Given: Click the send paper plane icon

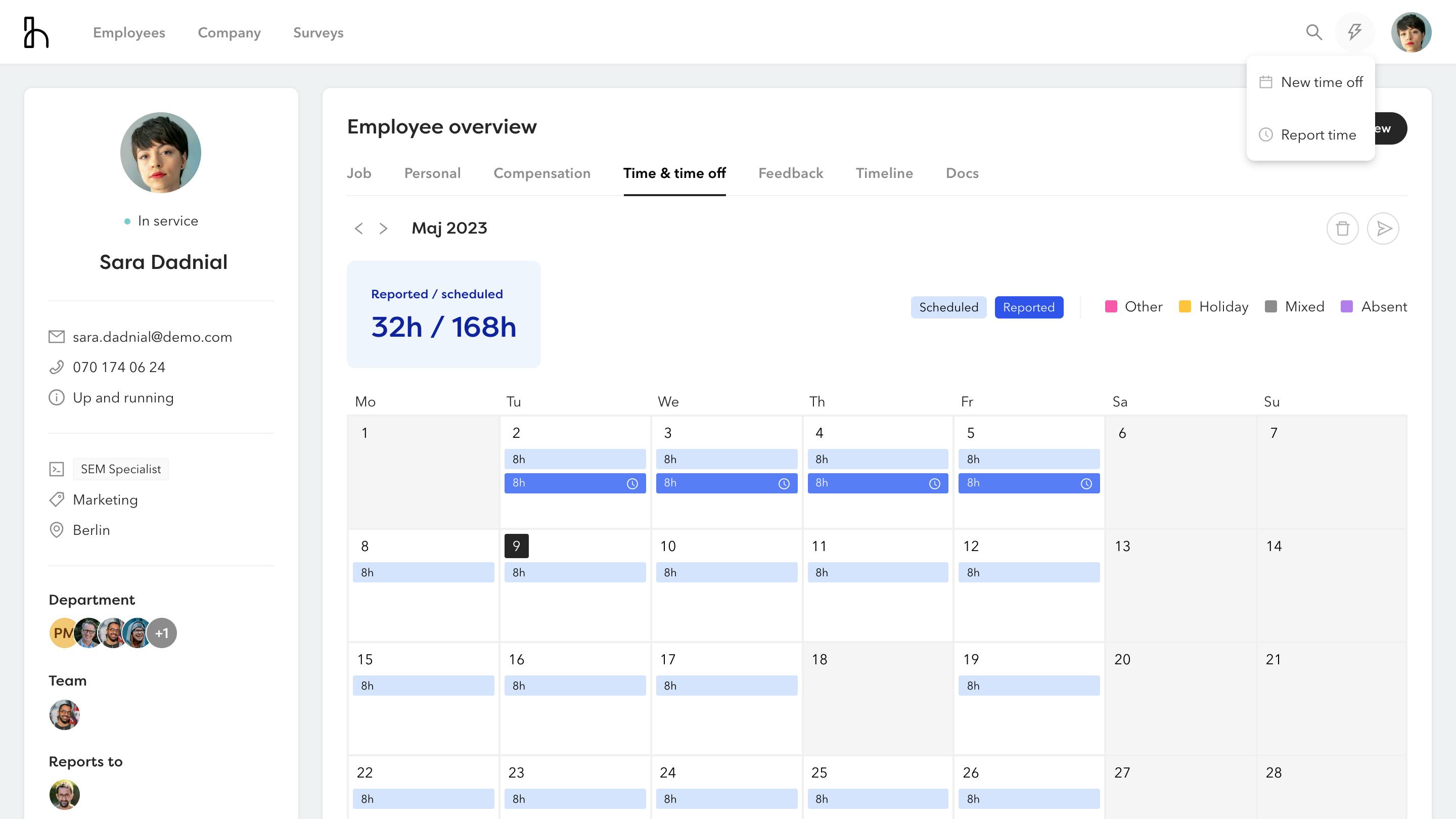Looking at the screenshot, I should [x=1383, y=229].
